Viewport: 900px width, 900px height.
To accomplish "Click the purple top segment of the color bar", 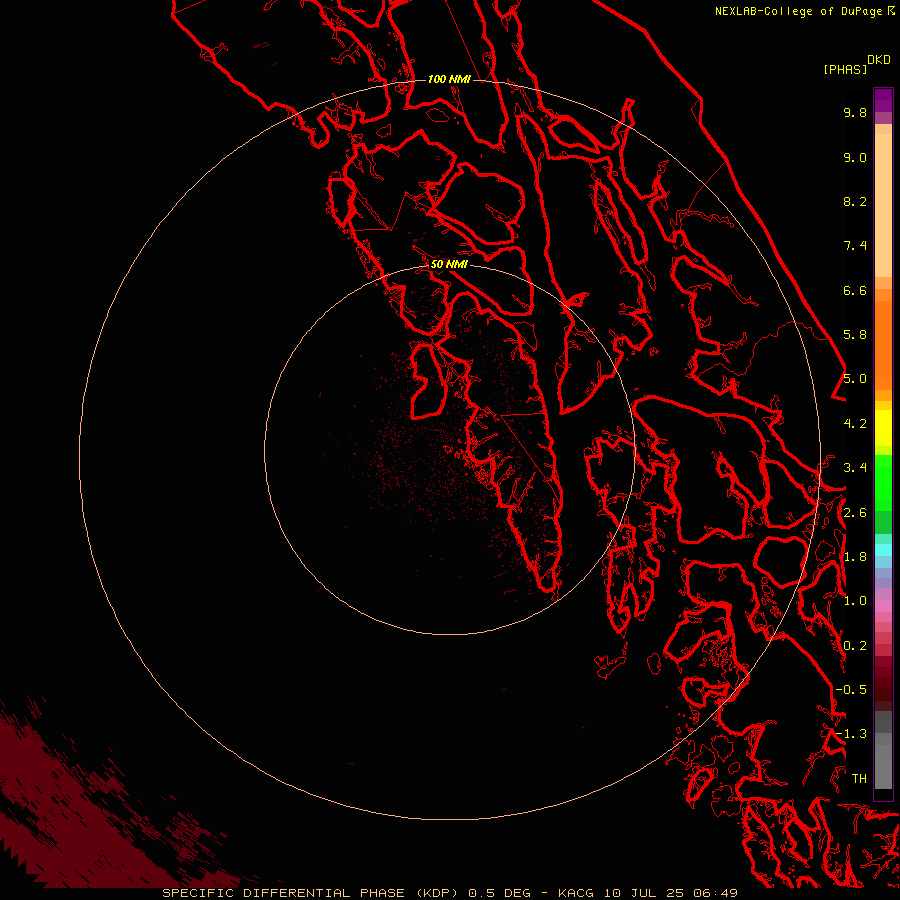I will pyautogui.click(x=883, y=100).
